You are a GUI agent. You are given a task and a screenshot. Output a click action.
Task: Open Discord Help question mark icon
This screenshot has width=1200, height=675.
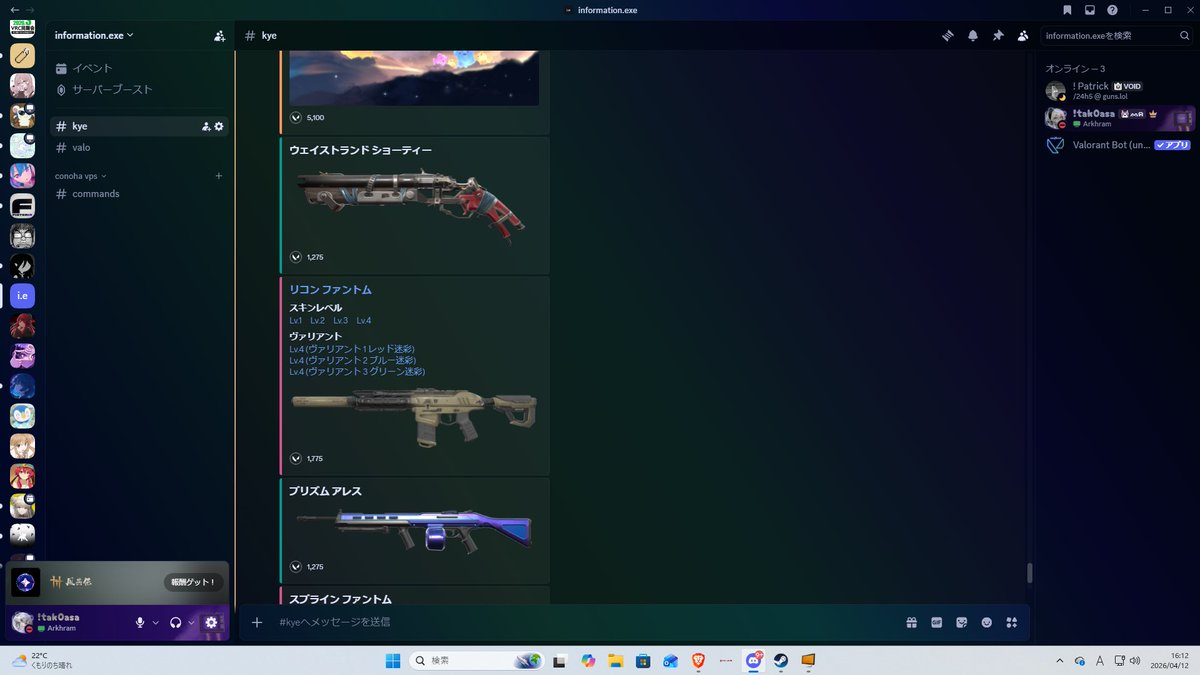point(1112,10)
